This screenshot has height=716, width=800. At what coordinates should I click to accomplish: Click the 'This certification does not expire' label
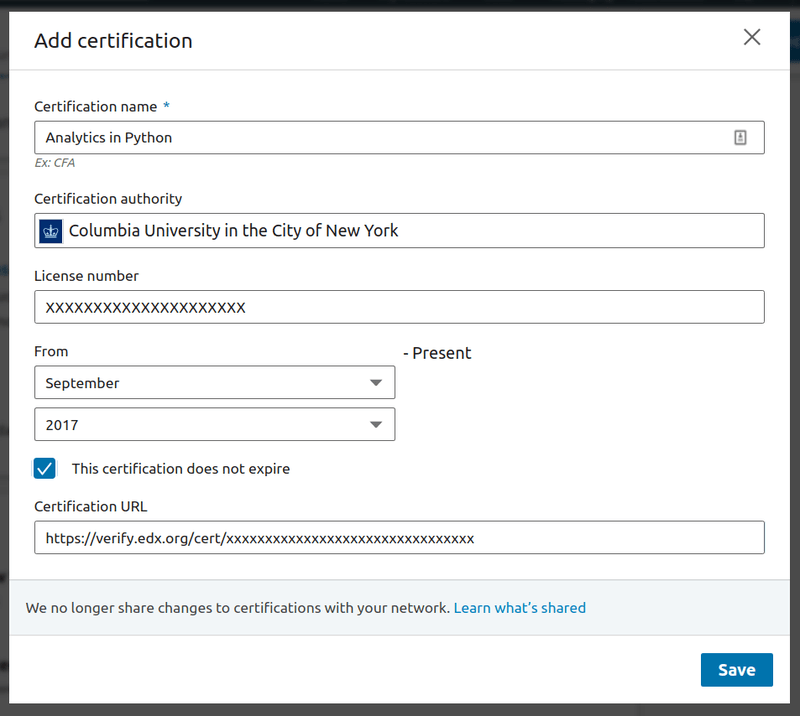[x=181, y=468]
